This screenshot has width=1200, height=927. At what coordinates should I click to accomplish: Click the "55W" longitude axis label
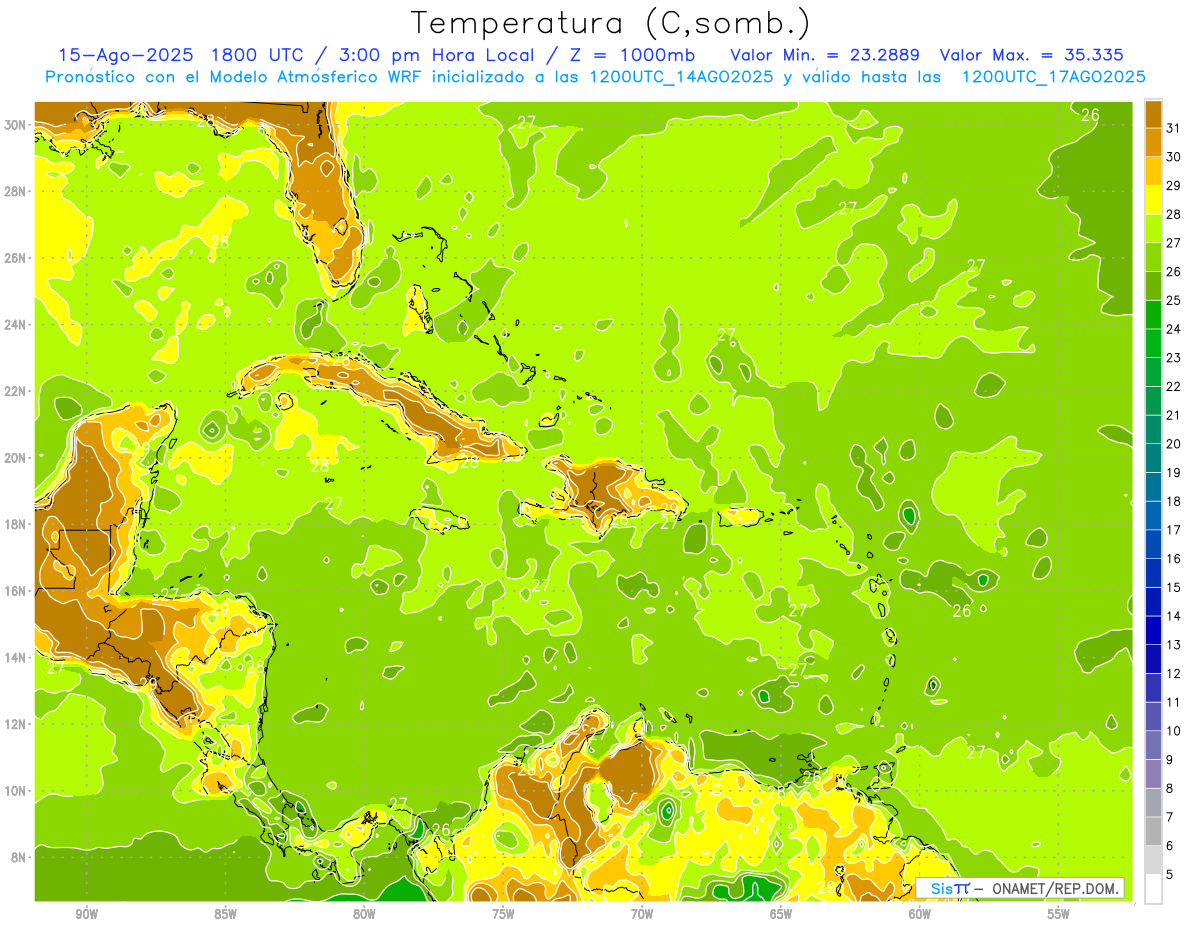click(1059, 914)
